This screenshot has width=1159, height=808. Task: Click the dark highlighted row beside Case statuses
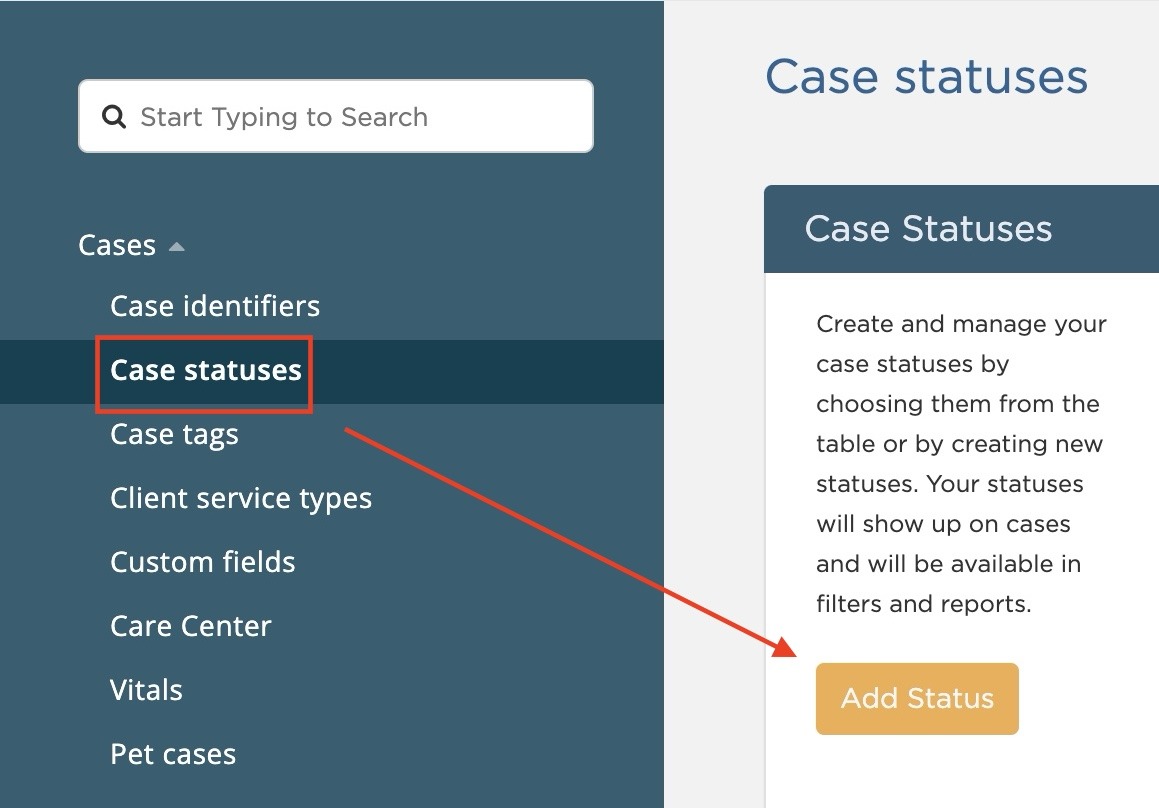pyautogui.click(x=488, y=372)
